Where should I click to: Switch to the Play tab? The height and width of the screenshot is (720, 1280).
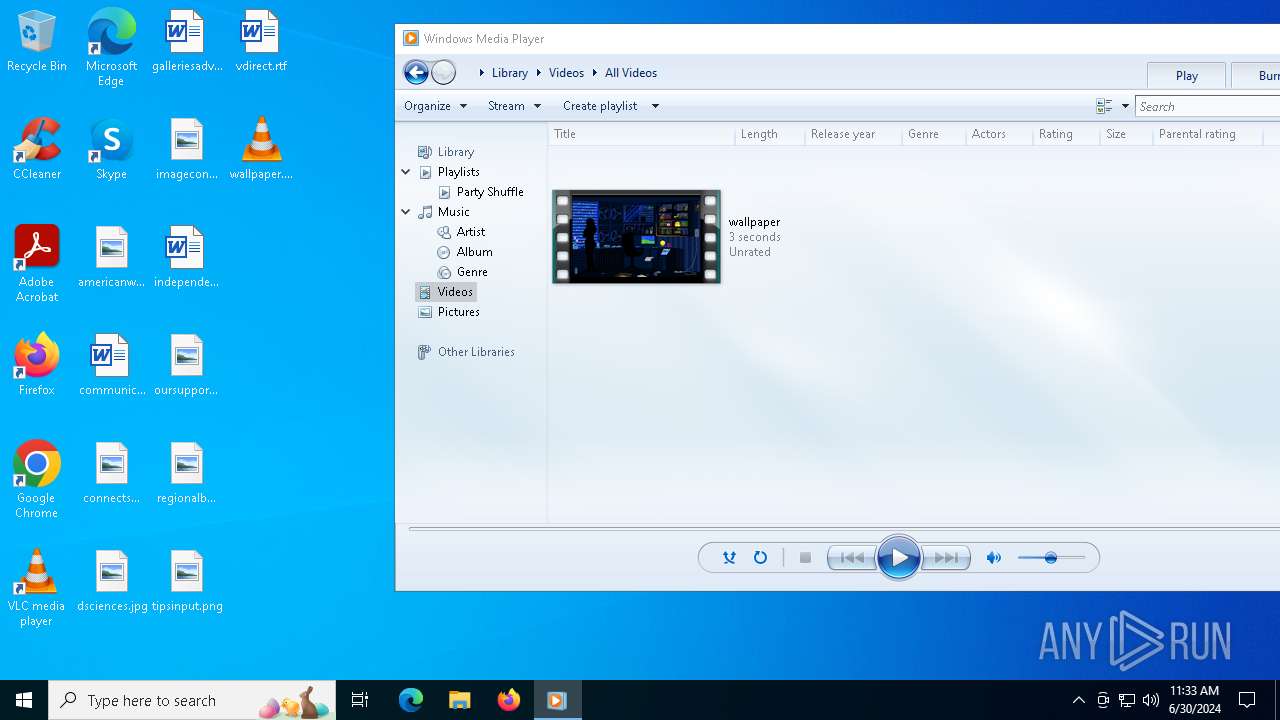pyautogui.click(x=1187, y=76)
